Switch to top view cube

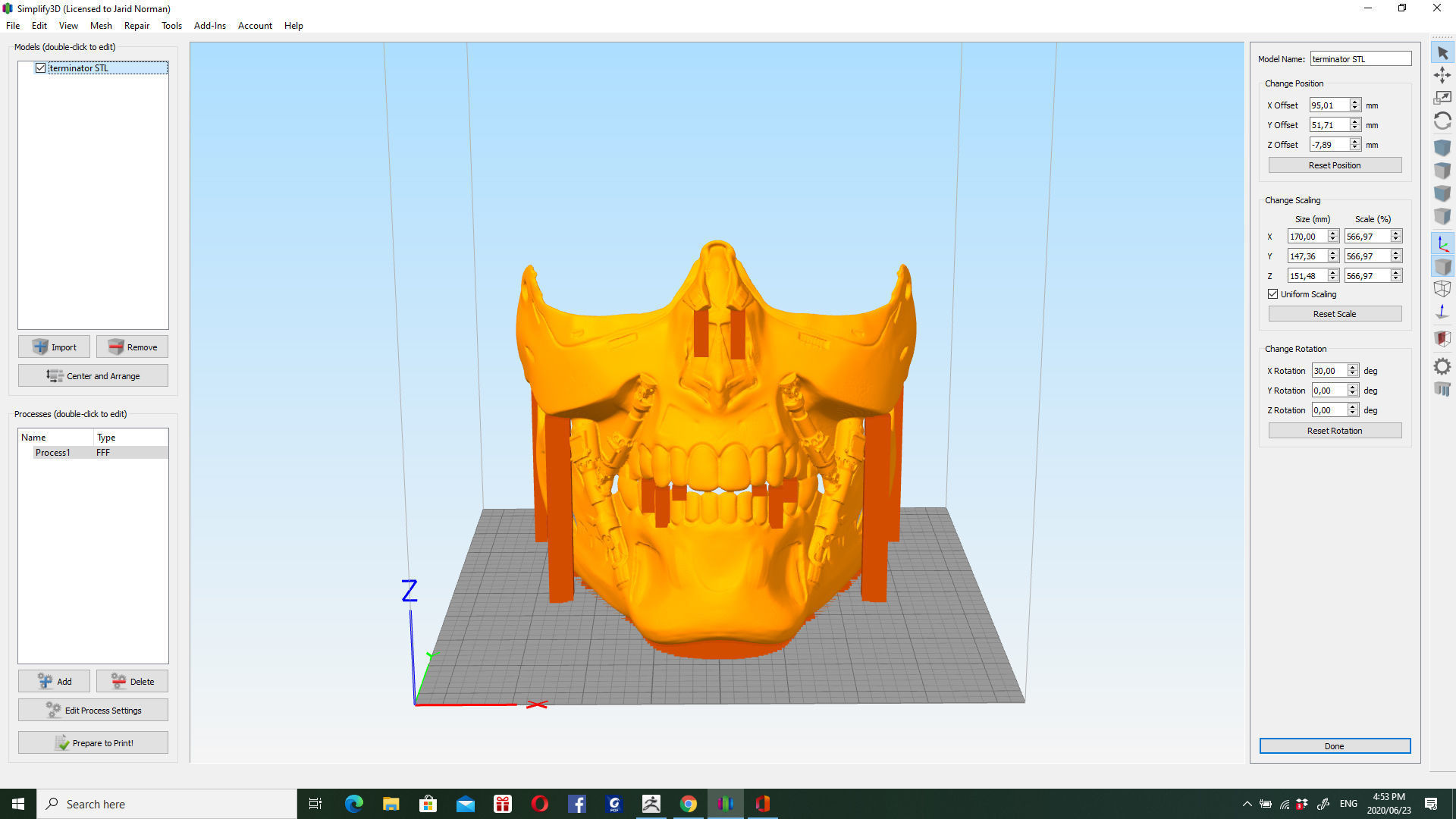coord(1442,171)
